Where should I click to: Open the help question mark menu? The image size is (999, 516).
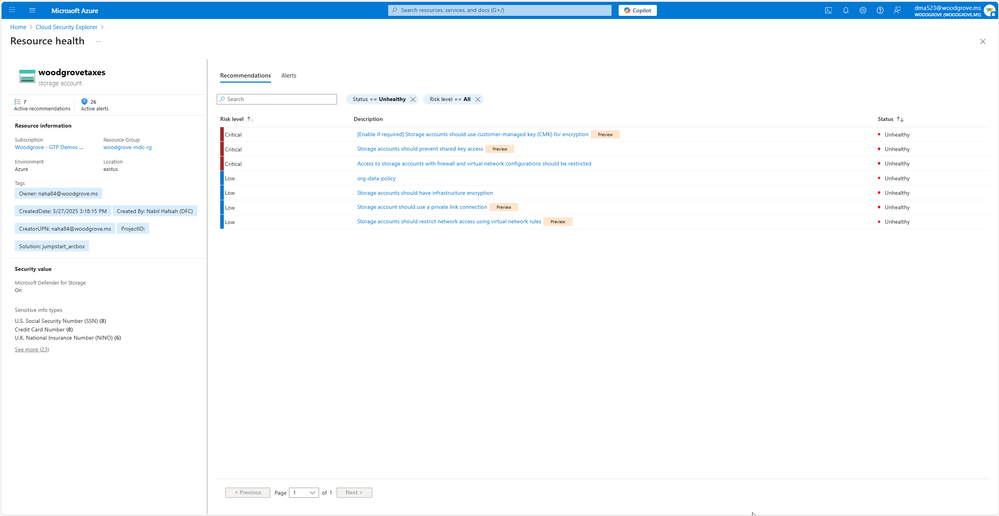(x=880, y=10)
